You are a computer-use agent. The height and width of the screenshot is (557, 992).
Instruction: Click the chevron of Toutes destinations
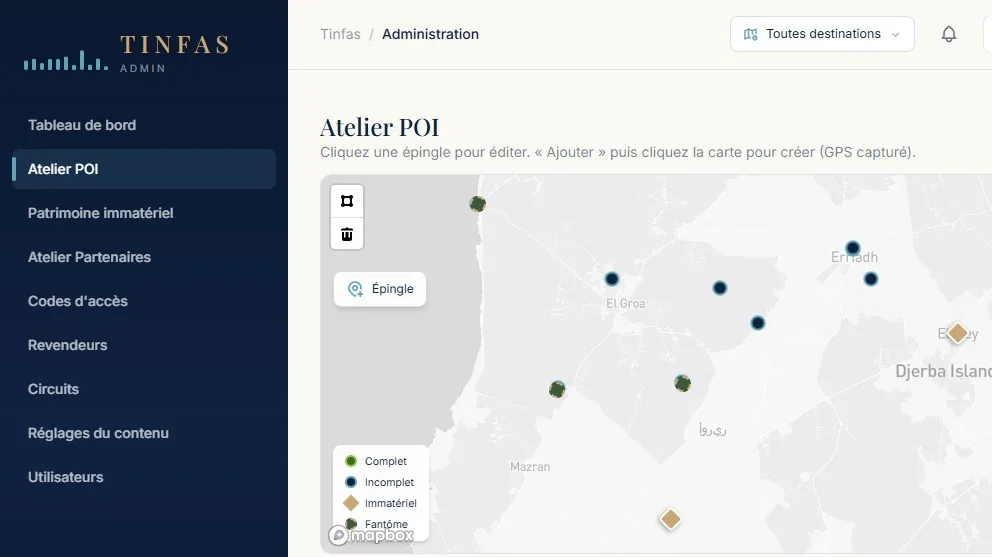point(895,35)
